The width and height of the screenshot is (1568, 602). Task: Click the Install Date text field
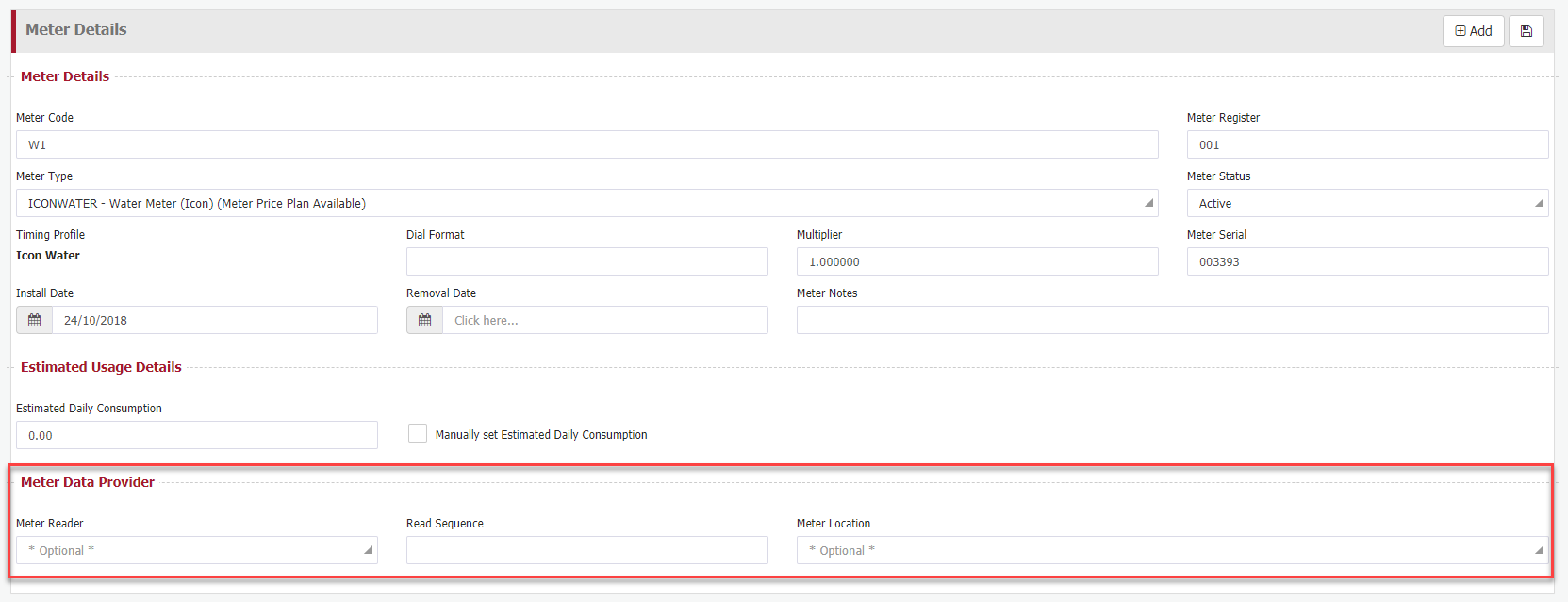pyautogui.click(x=214, y=320)
